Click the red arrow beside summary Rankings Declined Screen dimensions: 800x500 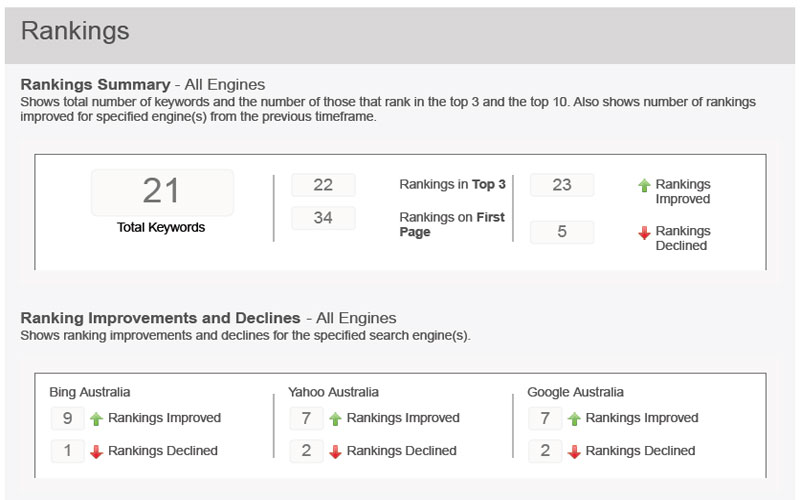(x=644, y=233)
